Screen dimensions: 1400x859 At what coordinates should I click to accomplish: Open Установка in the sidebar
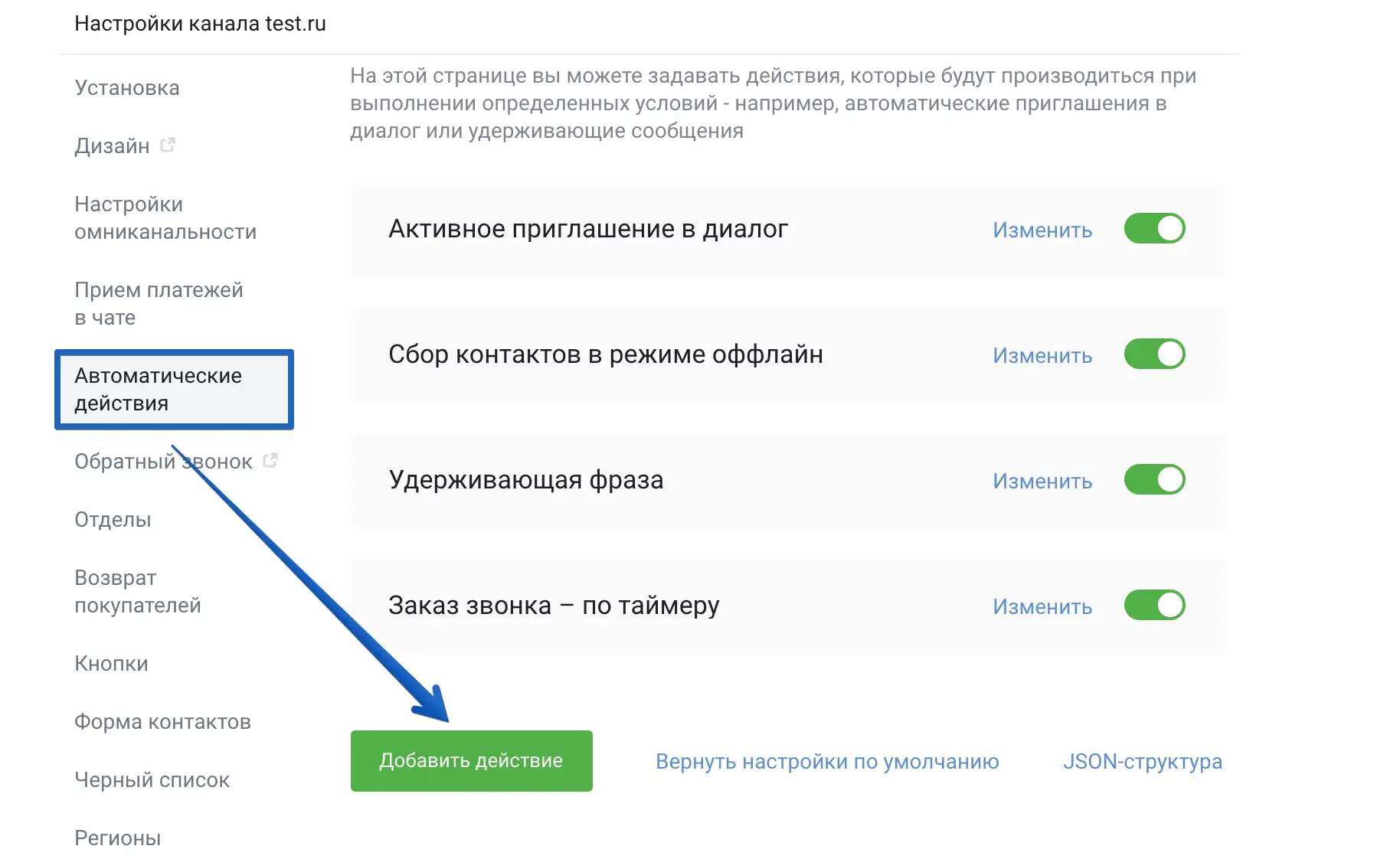127,88
